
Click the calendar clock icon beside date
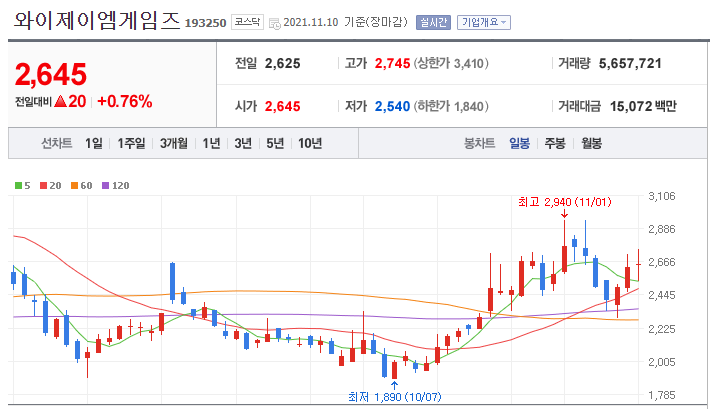[x=274, y=24]
